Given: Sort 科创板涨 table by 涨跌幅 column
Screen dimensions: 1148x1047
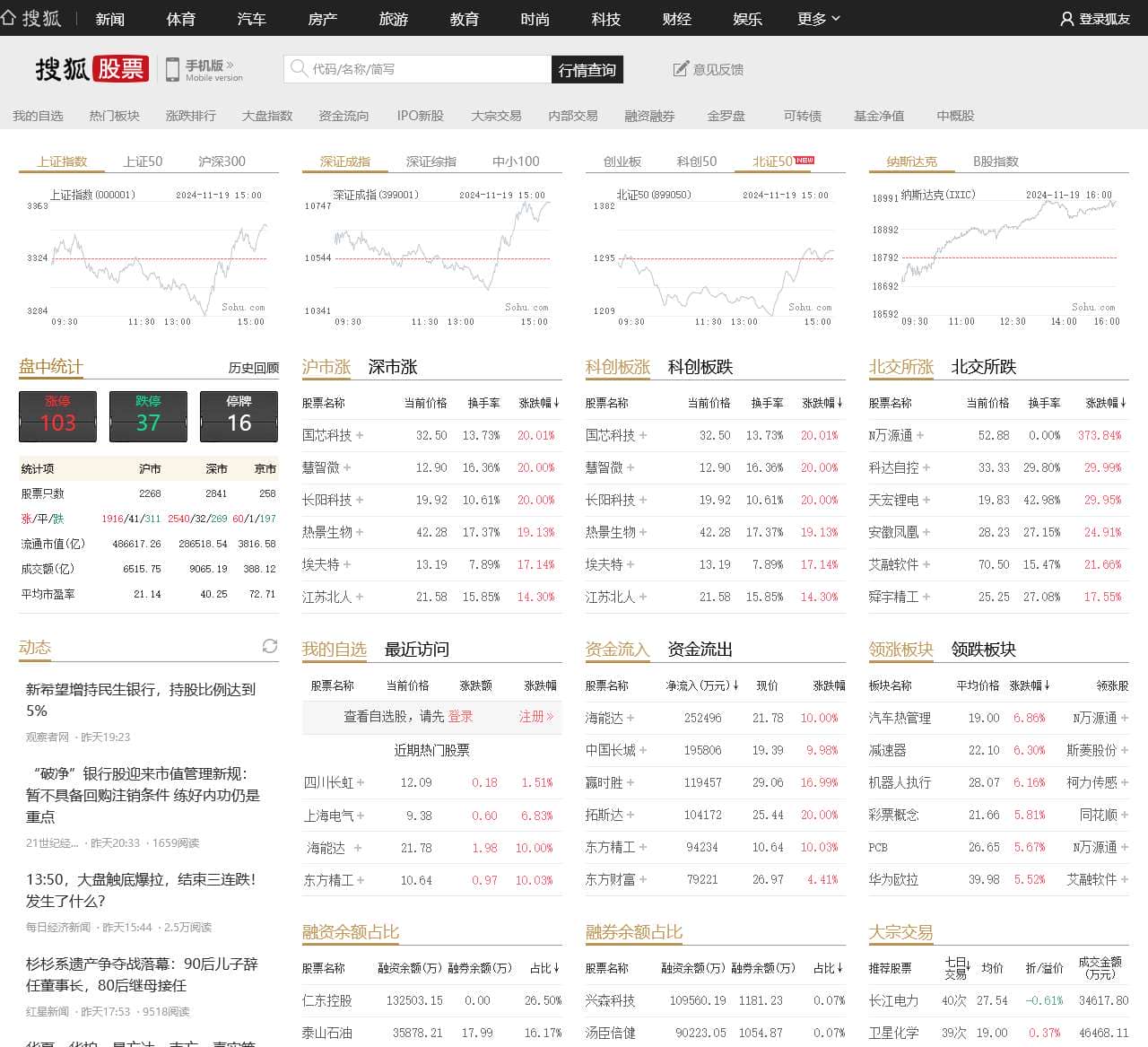Looking at the screenshot, I should 823,403.
